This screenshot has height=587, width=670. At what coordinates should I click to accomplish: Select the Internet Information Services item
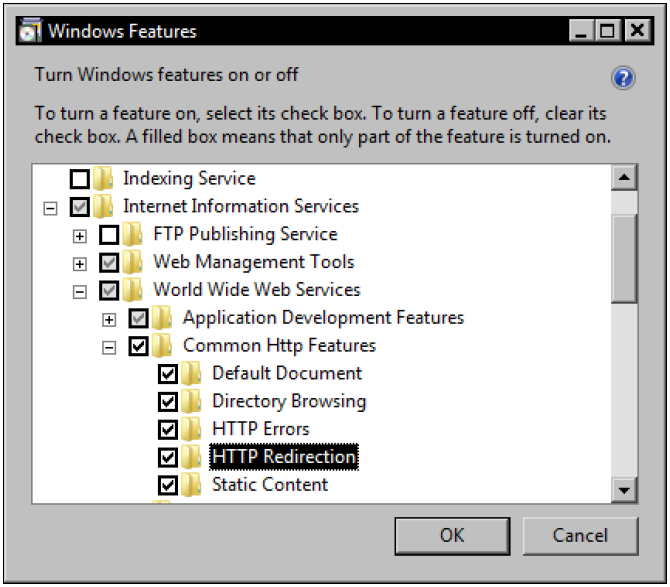[241, 206]
